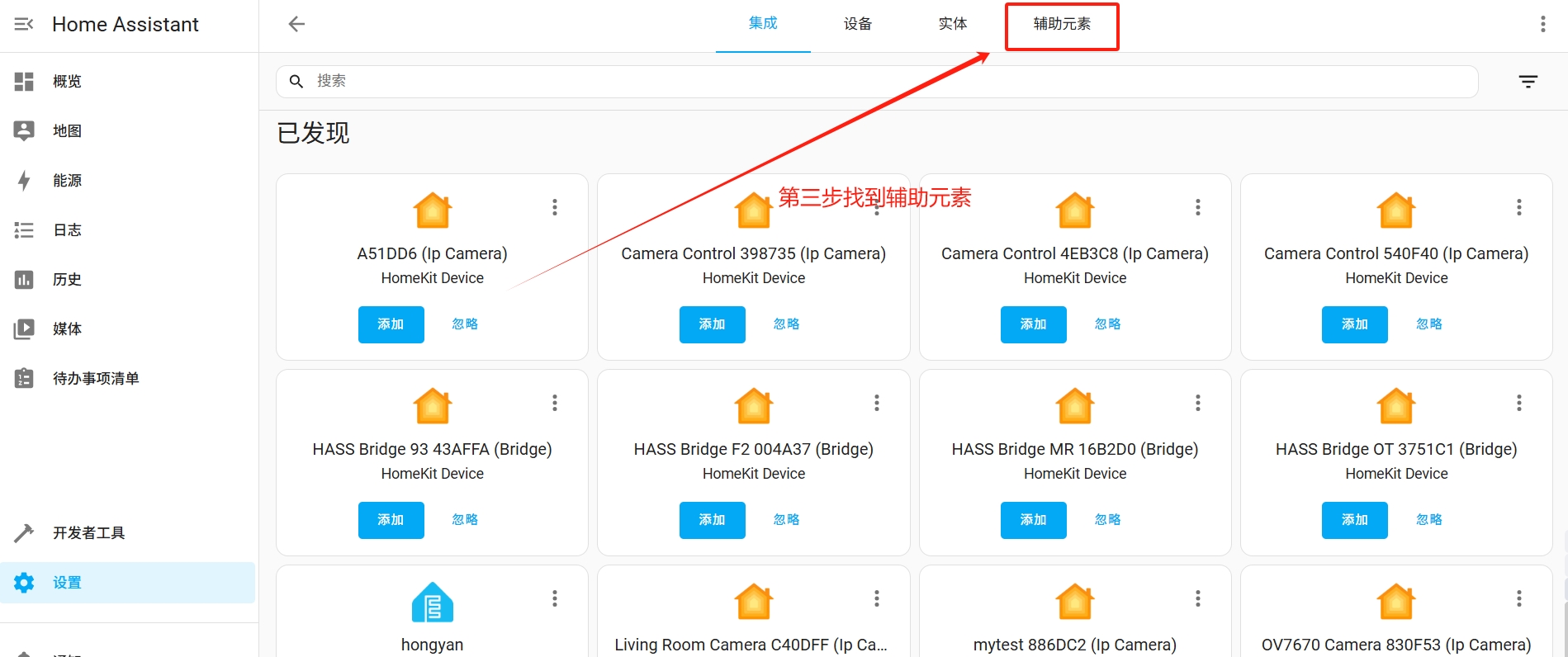The image size is (1568, 657).
Task: Click HomeKit icon of Camera Control 540F40
Action: pos(1396,210)
